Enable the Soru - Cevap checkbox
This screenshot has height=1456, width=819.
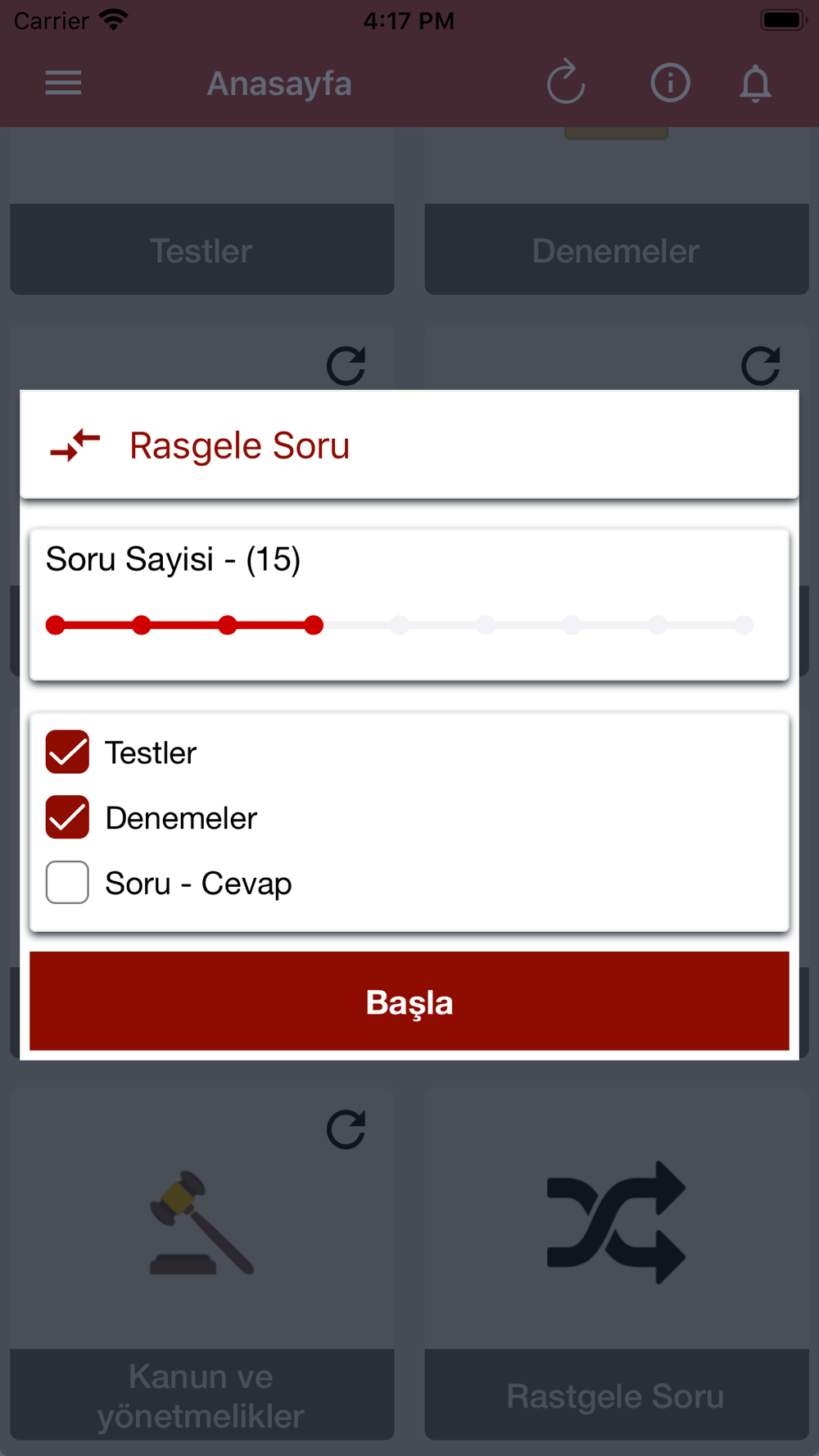point(67,883)
